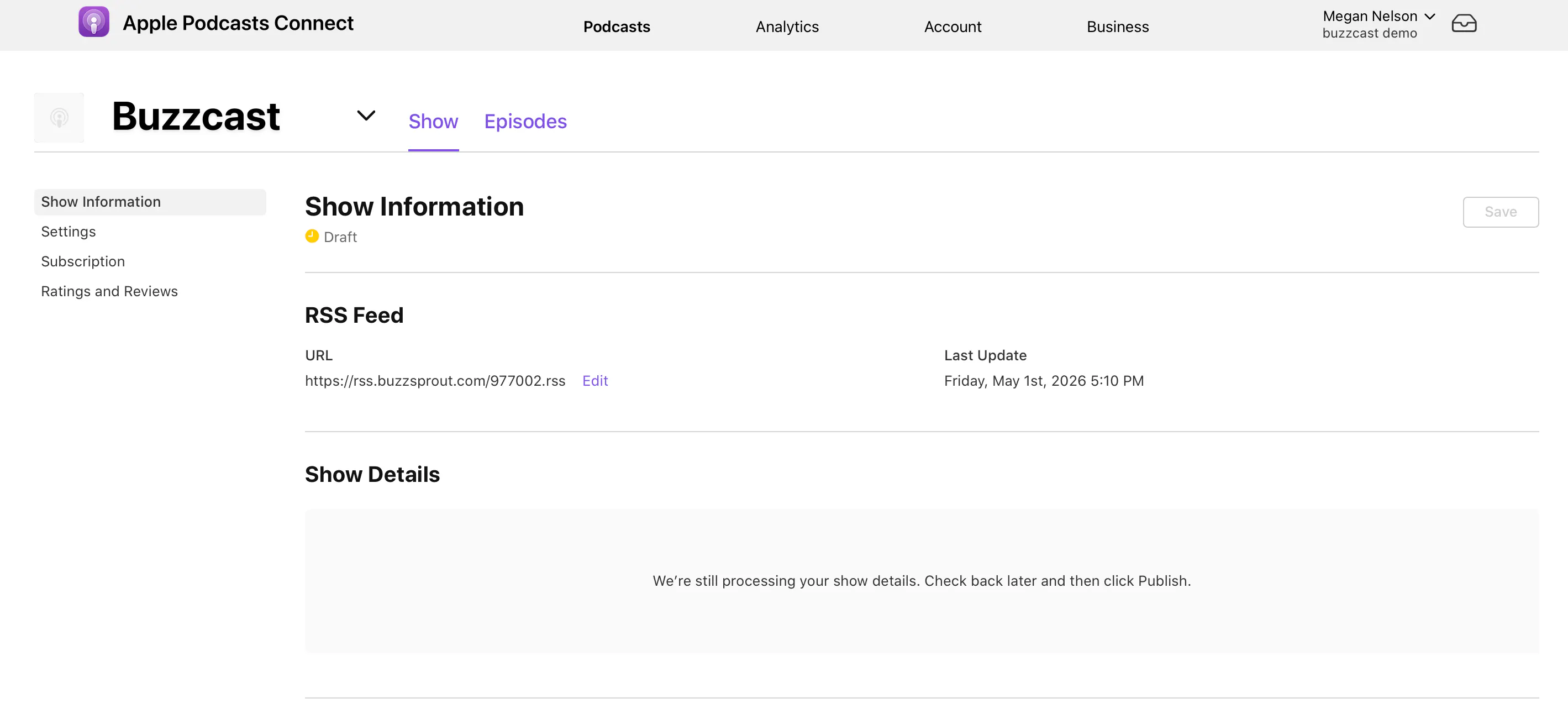Click the Show Details heading

372,474
